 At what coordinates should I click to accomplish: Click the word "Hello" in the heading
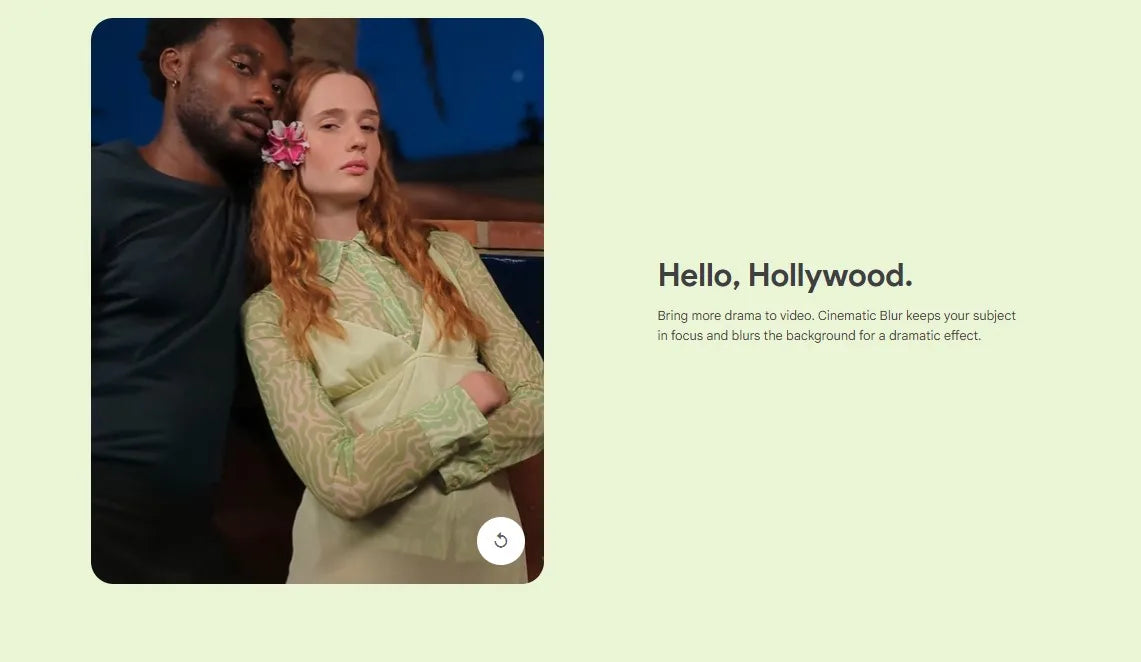697,275
